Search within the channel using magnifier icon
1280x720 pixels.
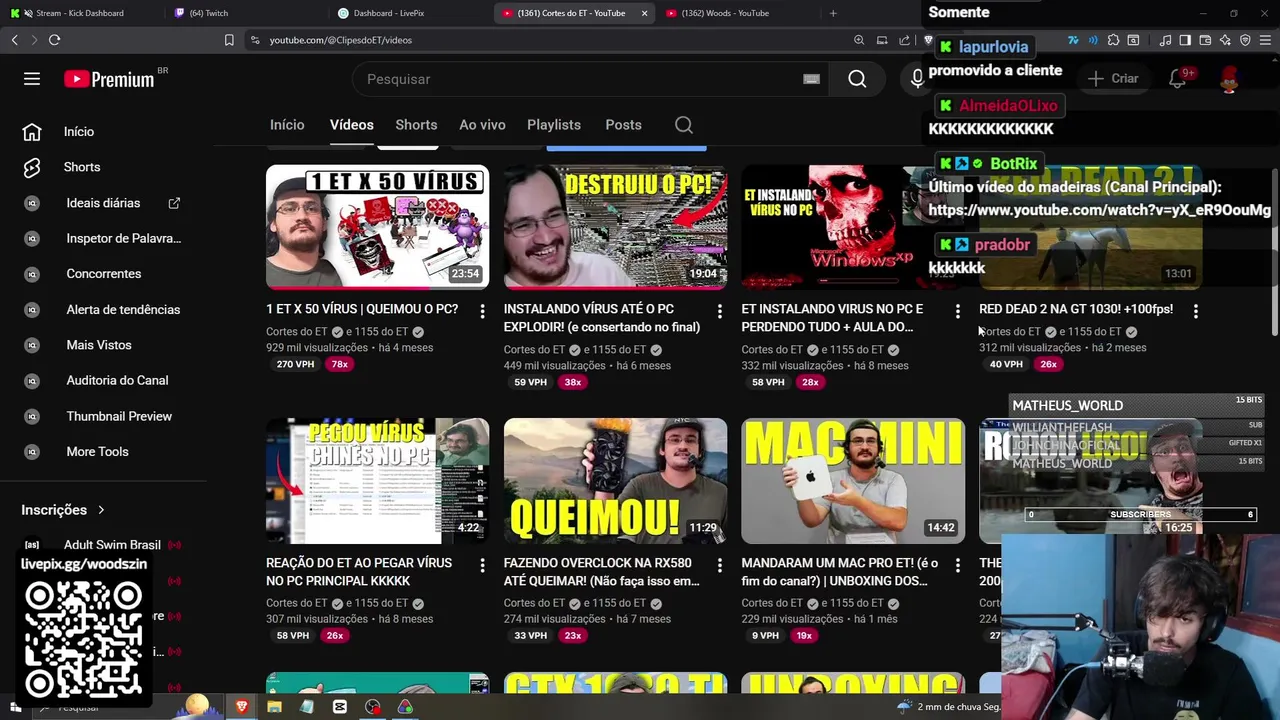coord(684,125)
